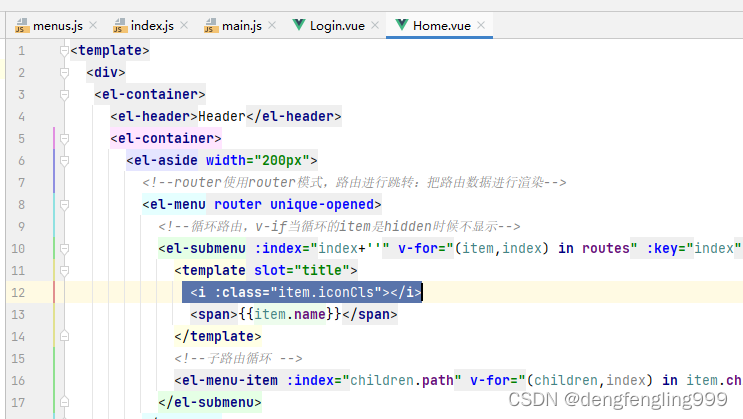Click fold end marker on line 17
Screen dimensions: 743x419
tap(64, 402)
